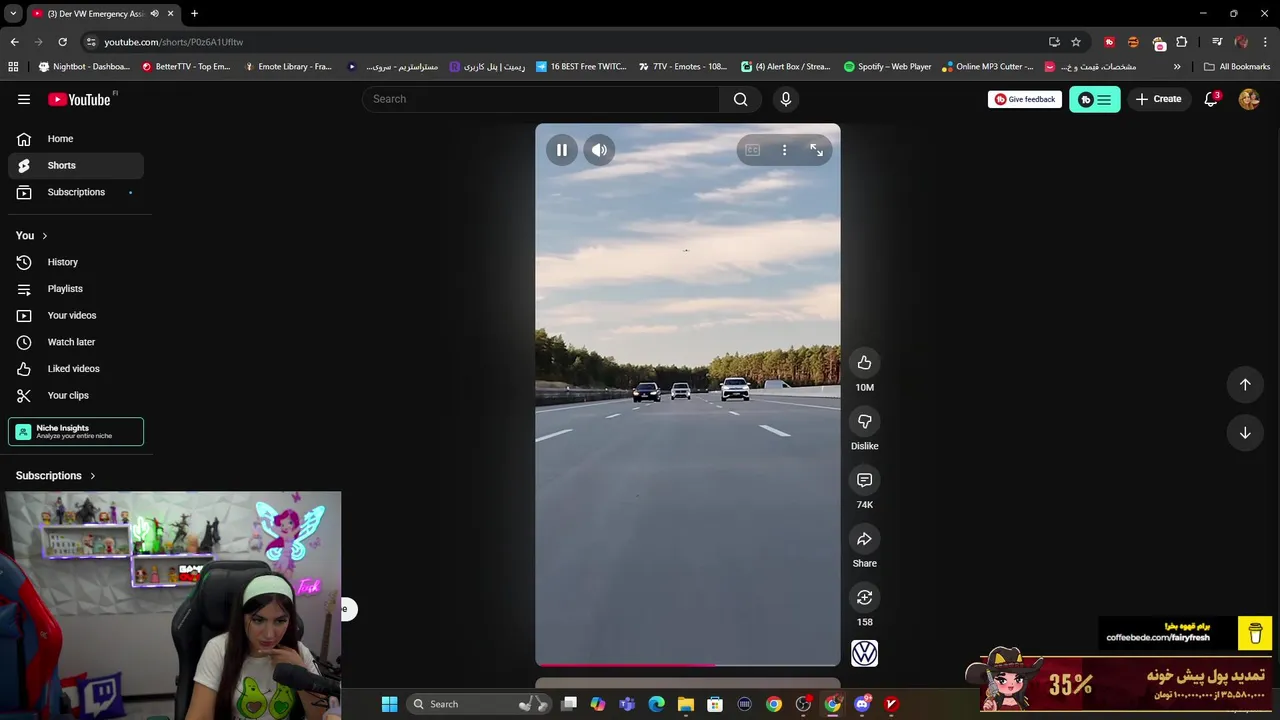Image resolution: width=1280 pixels, height=720 pixels.
Task: Share this Short
Action: [865, 539]
